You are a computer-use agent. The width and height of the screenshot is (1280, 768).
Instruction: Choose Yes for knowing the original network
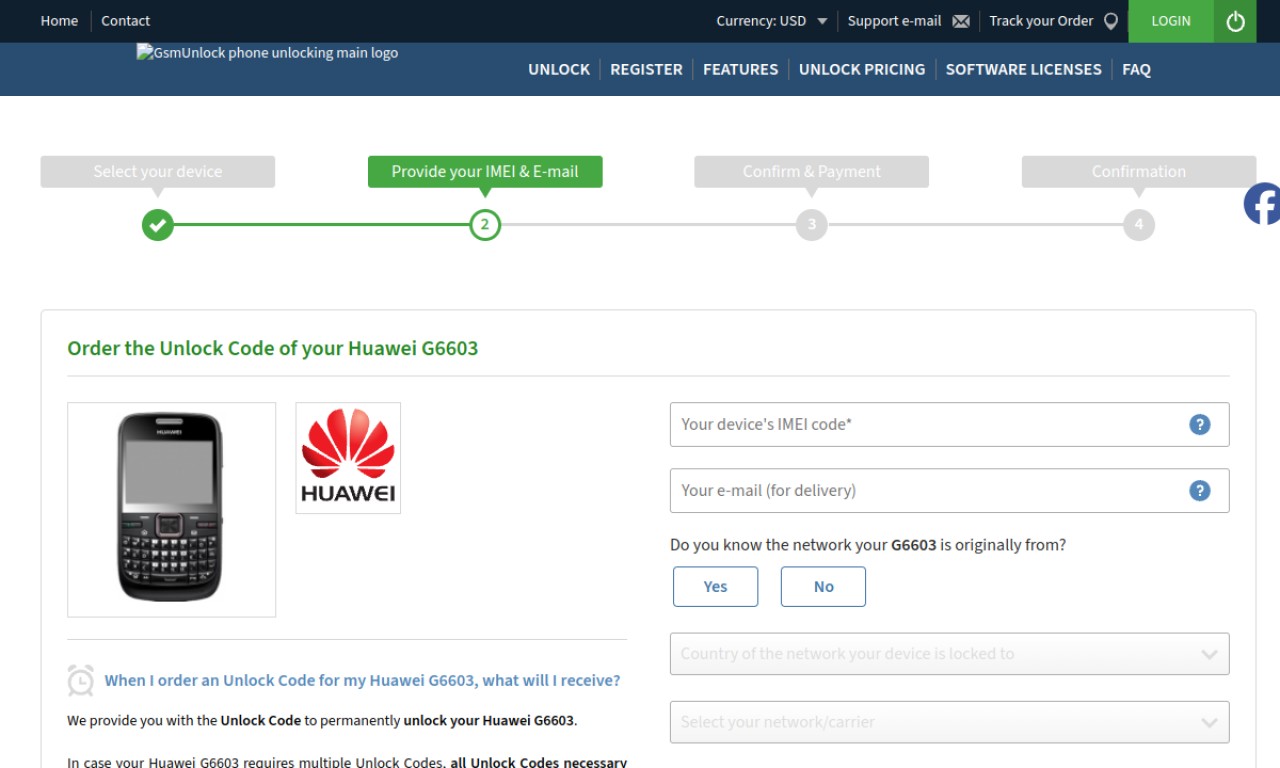[715, 587]
